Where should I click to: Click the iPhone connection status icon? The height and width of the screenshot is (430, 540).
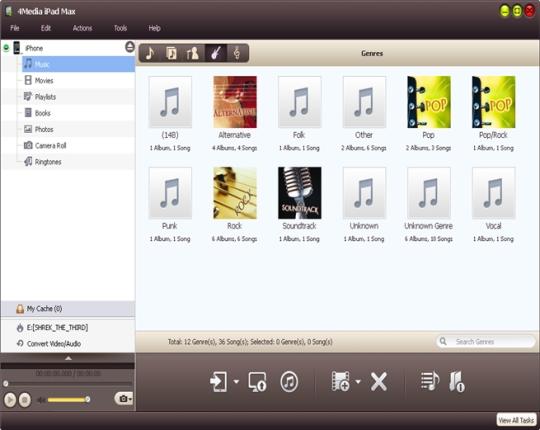6,48
